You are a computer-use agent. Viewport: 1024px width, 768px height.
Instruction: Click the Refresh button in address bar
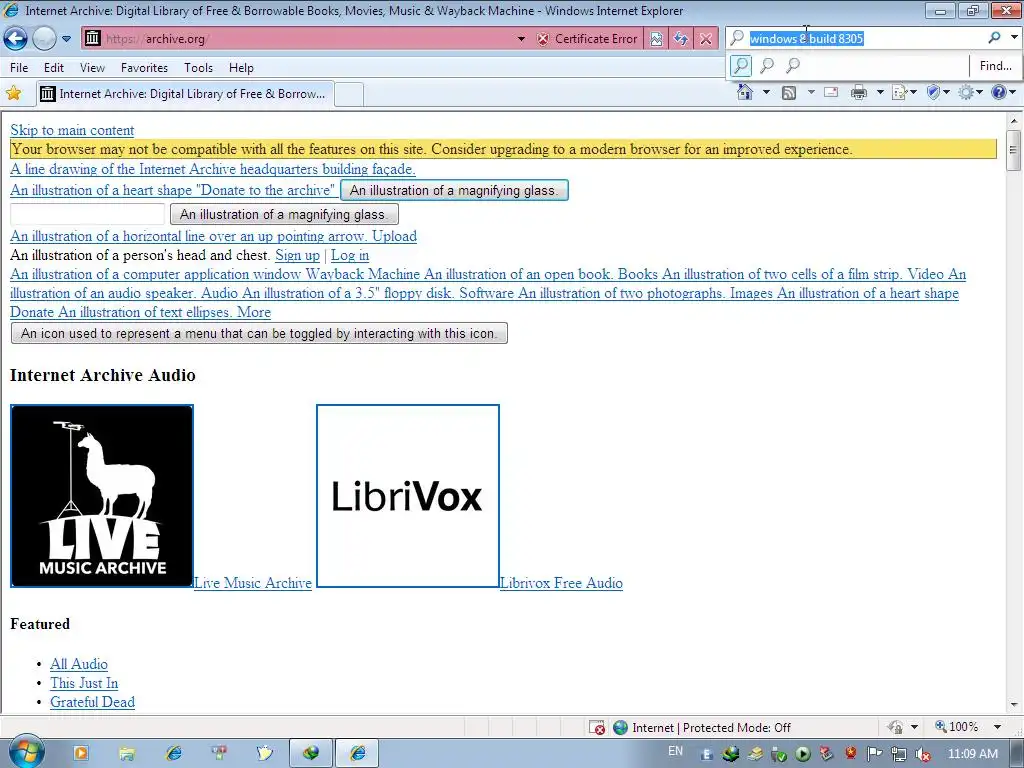tap(680, 39)
